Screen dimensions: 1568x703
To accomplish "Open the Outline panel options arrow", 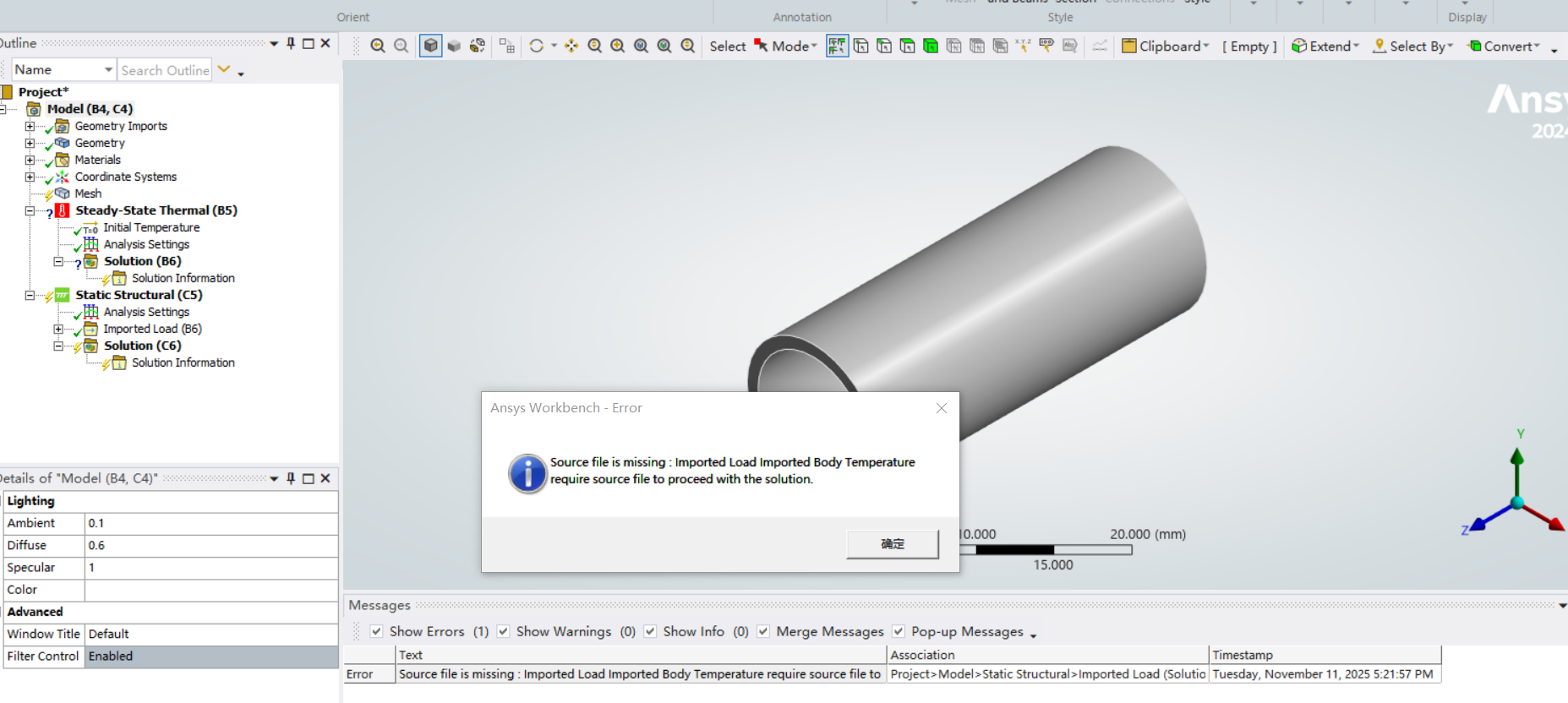I will point(274,43).
